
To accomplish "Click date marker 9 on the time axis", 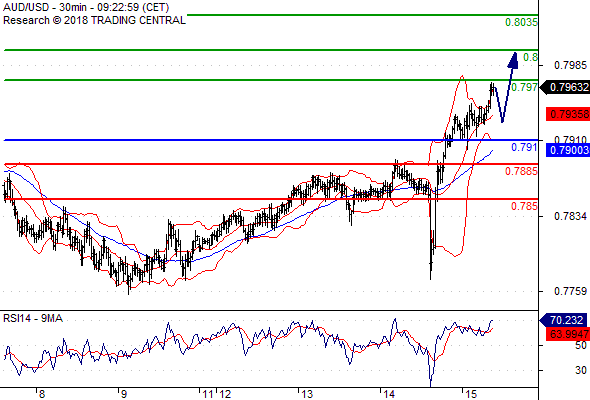I will coord(124,394).
